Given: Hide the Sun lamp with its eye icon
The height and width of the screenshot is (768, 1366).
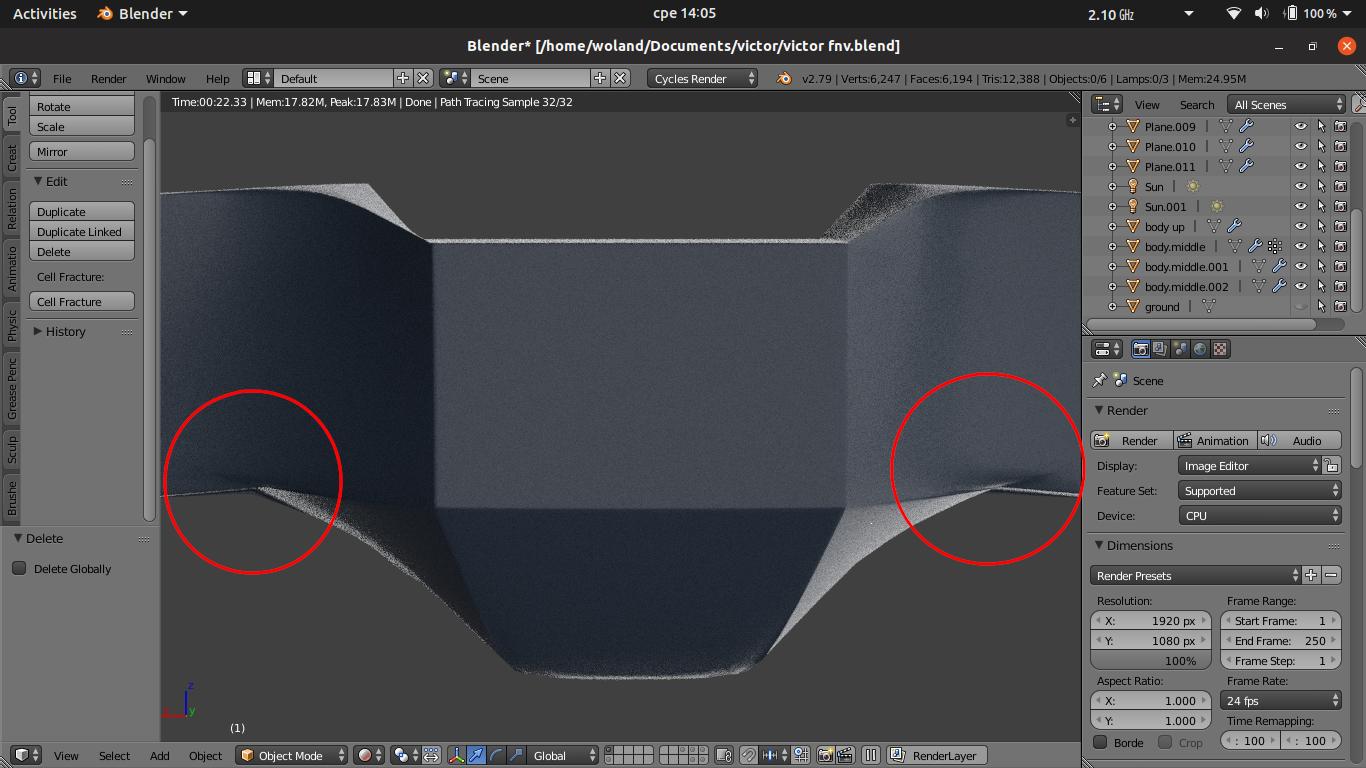Looking at the screenshot, I should coord(1301,187).
